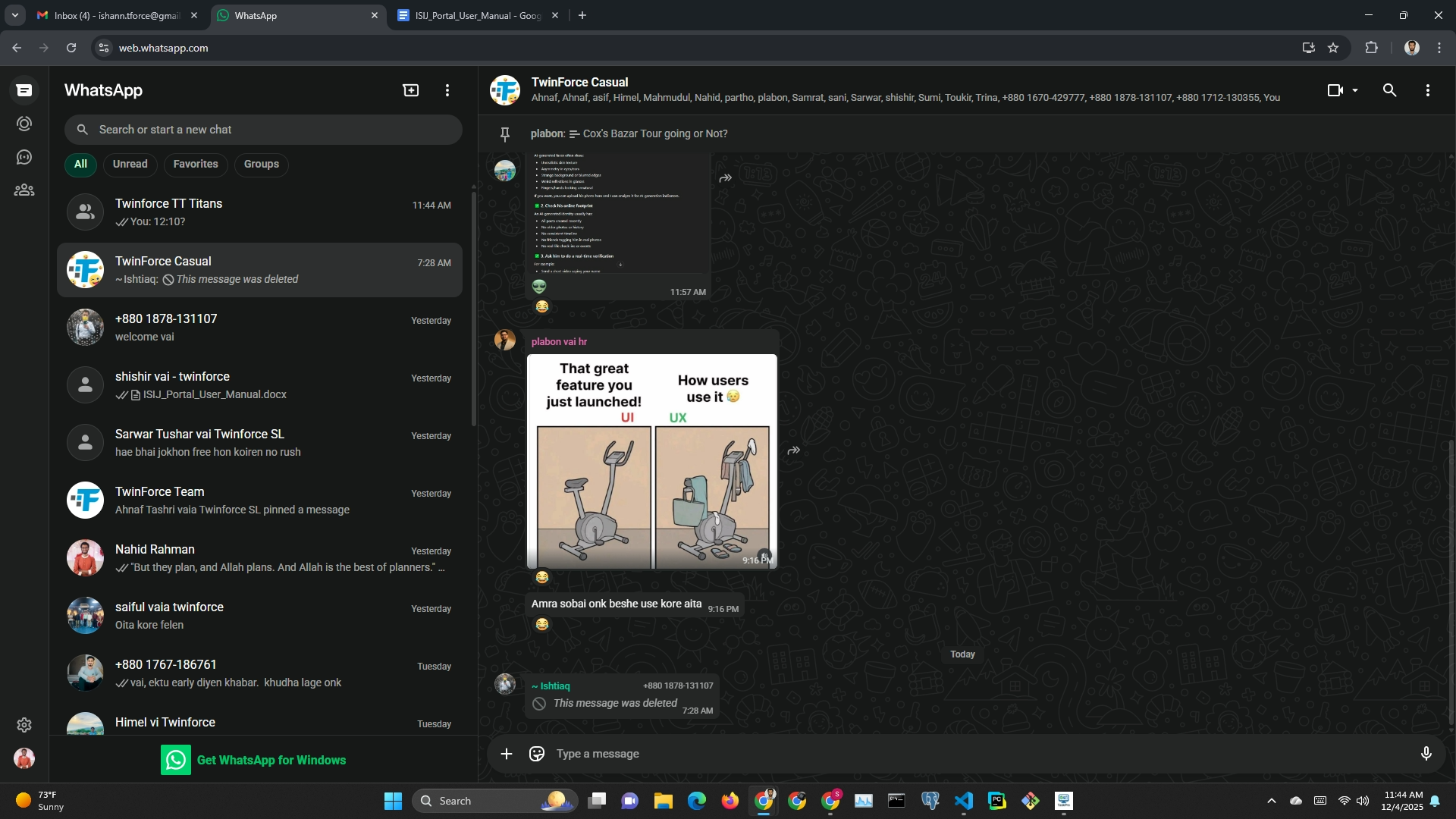The width and height of the screenshot is (1456, 819).
Task: Click Get WhatsApp for Windows link
Action: [271, 760]
